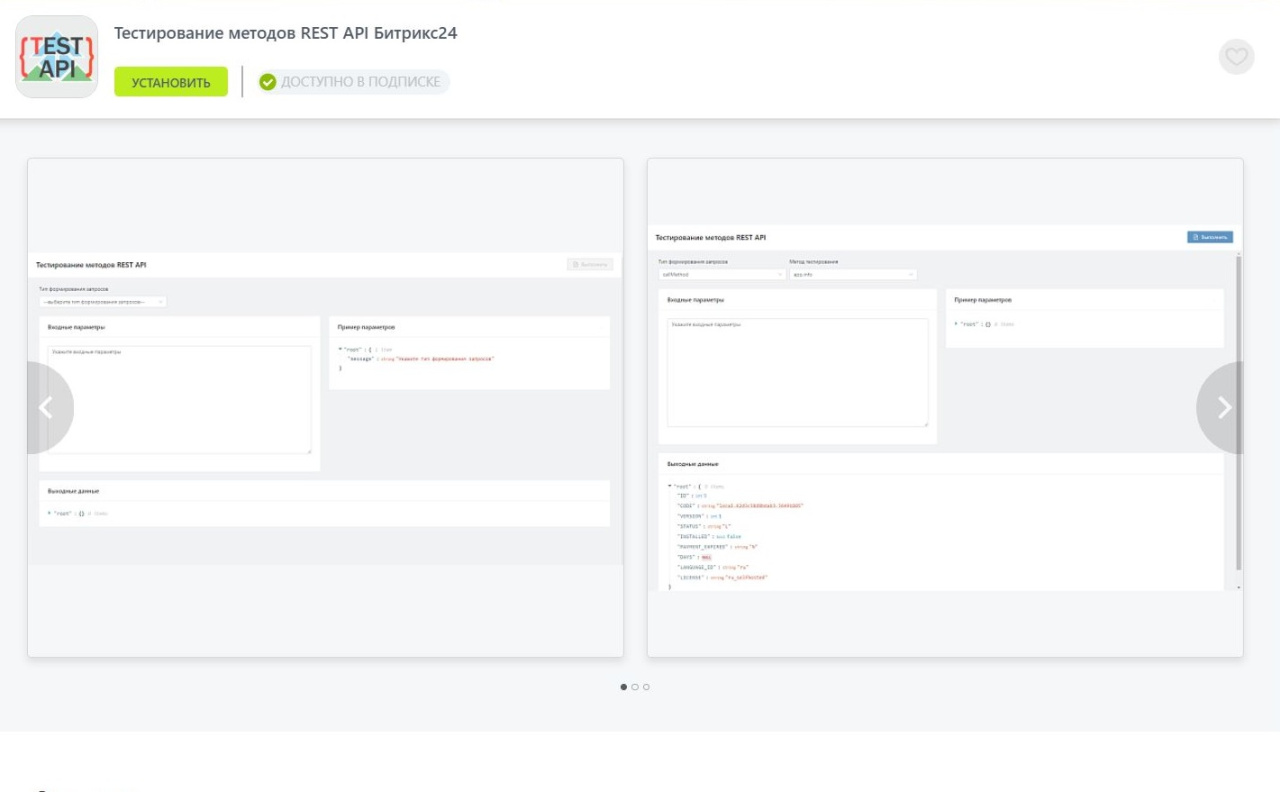Collapse root node in right Выходные данные panel
The width and height of the screenshot is (1280, 792).
(669, 486)
